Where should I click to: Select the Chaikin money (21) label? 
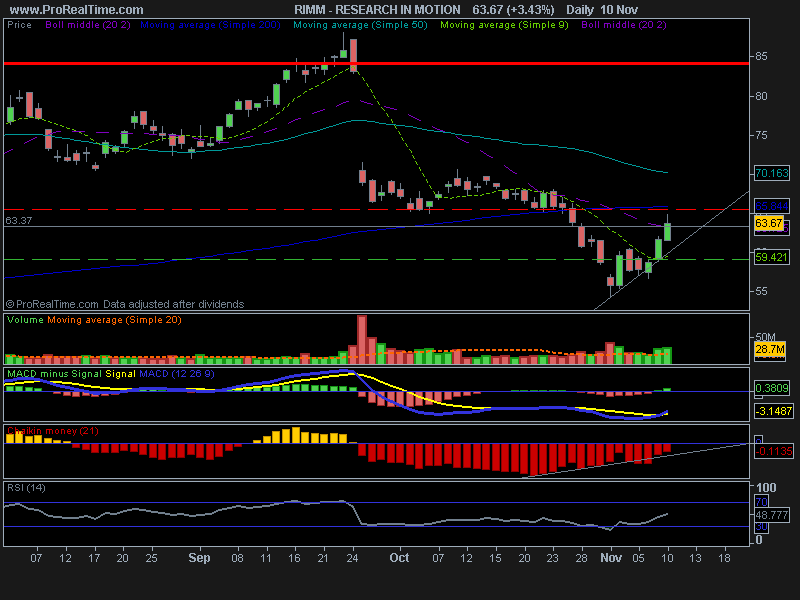tap(53, 431)
